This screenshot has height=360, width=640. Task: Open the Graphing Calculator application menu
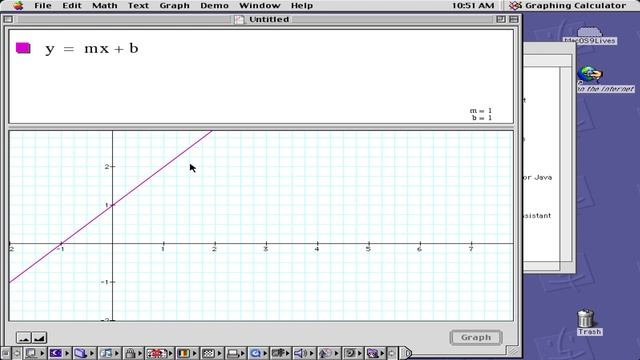click(x=568, y=5)
